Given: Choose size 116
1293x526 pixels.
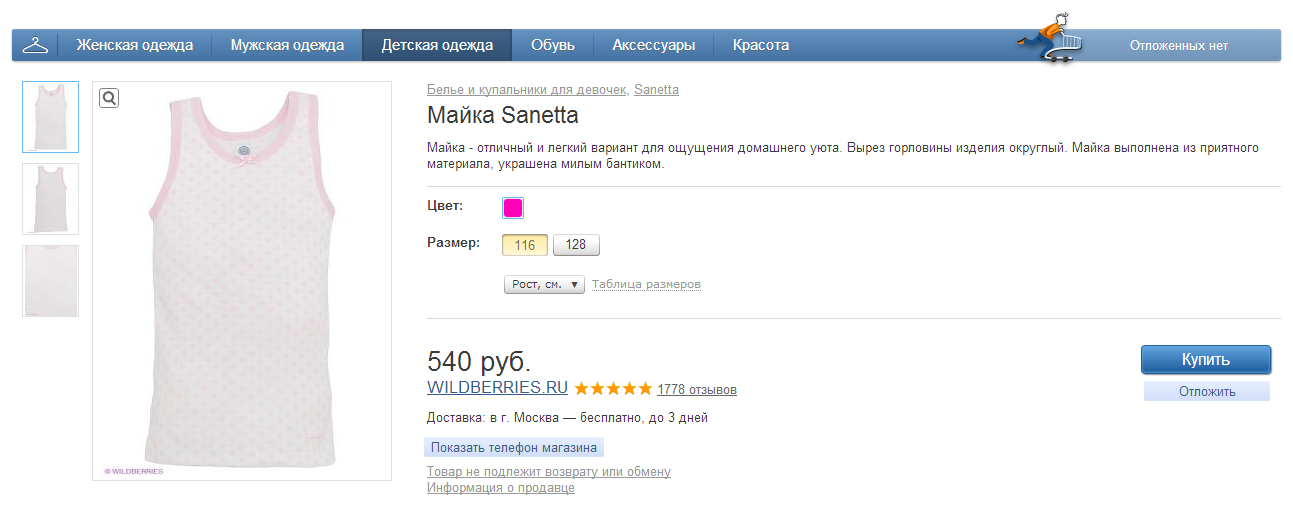Looking at the screenshot, I should pos(525,245).
